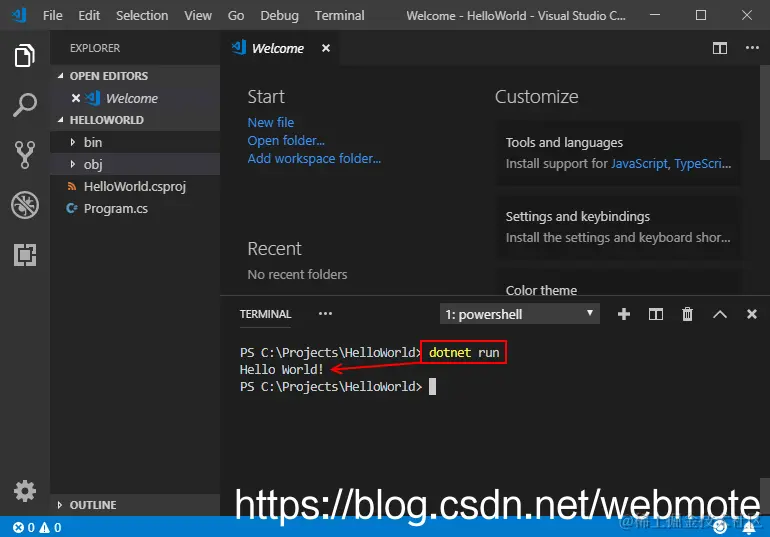Focus the terminal prompt cursor
The width and height of the screenshot is (770, 537).
(432, 387)
